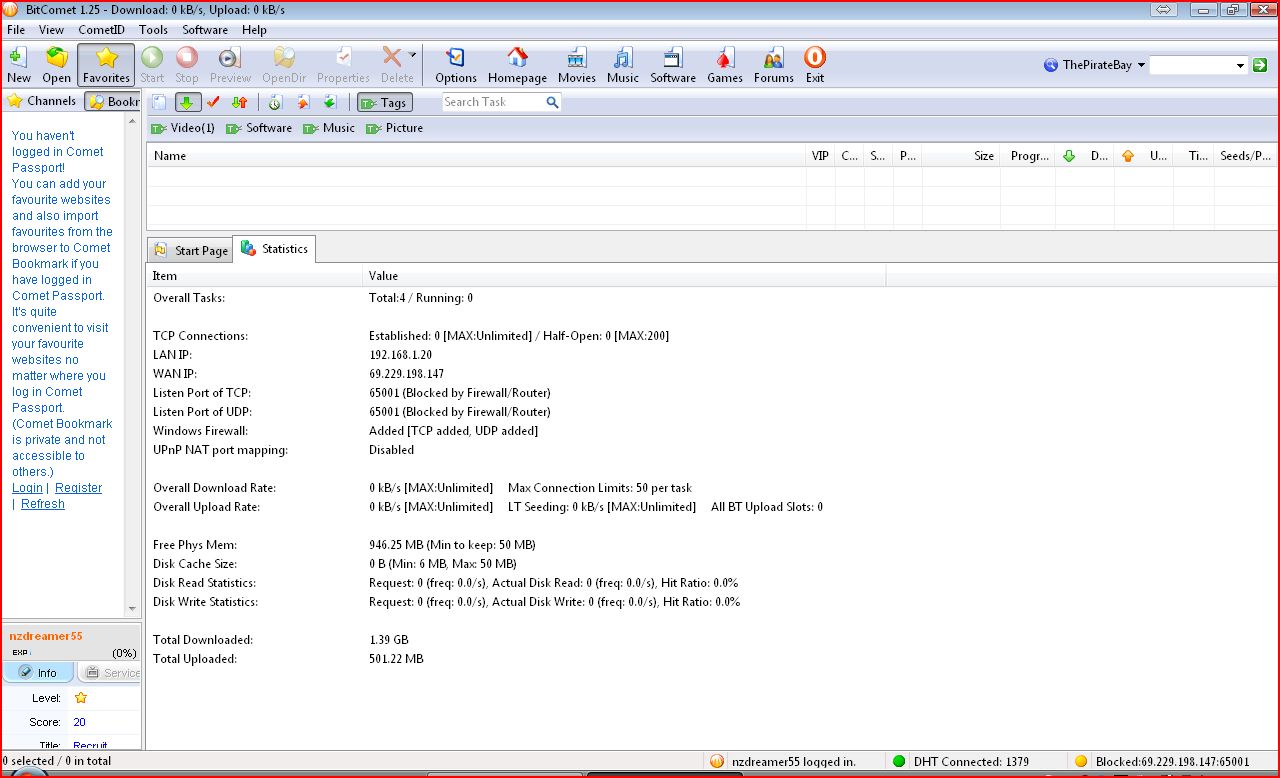Viewport: 1280px width, 778px height.
Task: Open the View menu
Action: point(51,30)
